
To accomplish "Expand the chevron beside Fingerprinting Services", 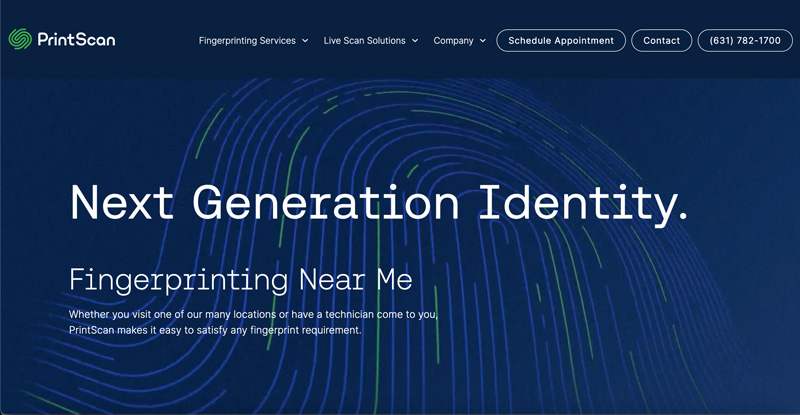I will coord(305,40).
